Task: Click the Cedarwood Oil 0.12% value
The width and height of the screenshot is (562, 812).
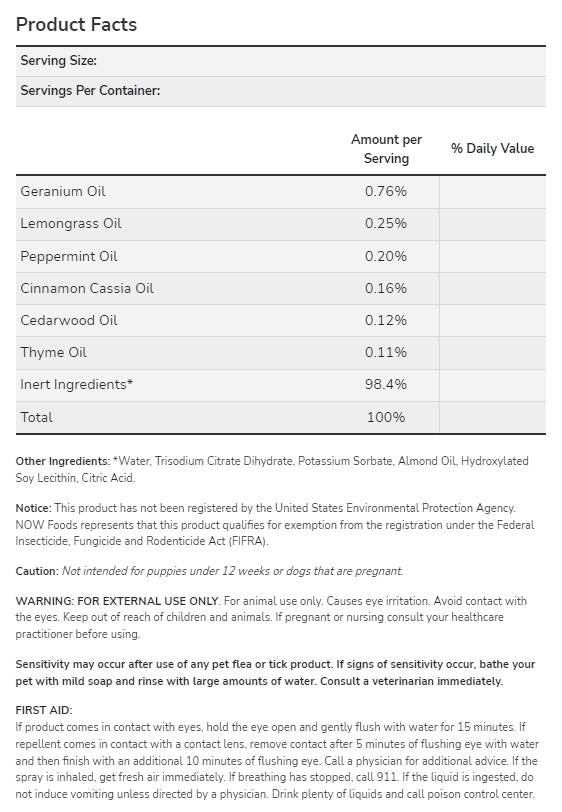Action: click(x=386, y=321)
